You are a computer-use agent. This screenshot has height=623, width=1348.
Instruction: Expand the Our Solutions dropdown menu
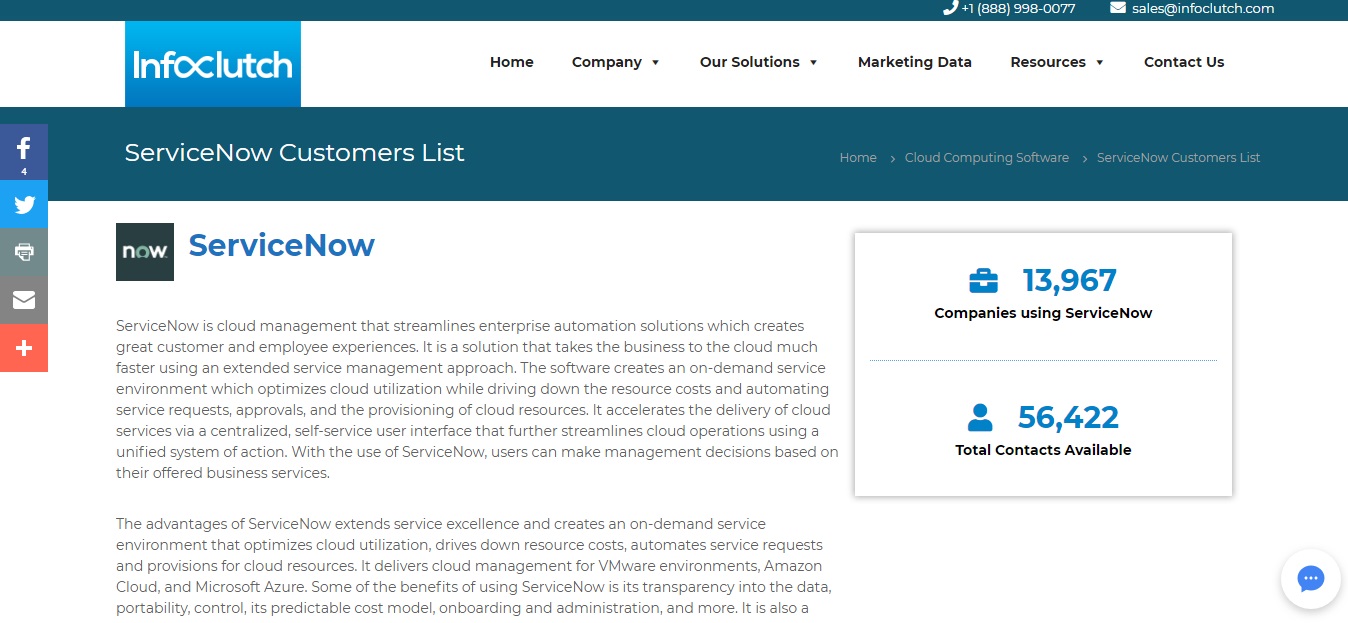(758, 62)
